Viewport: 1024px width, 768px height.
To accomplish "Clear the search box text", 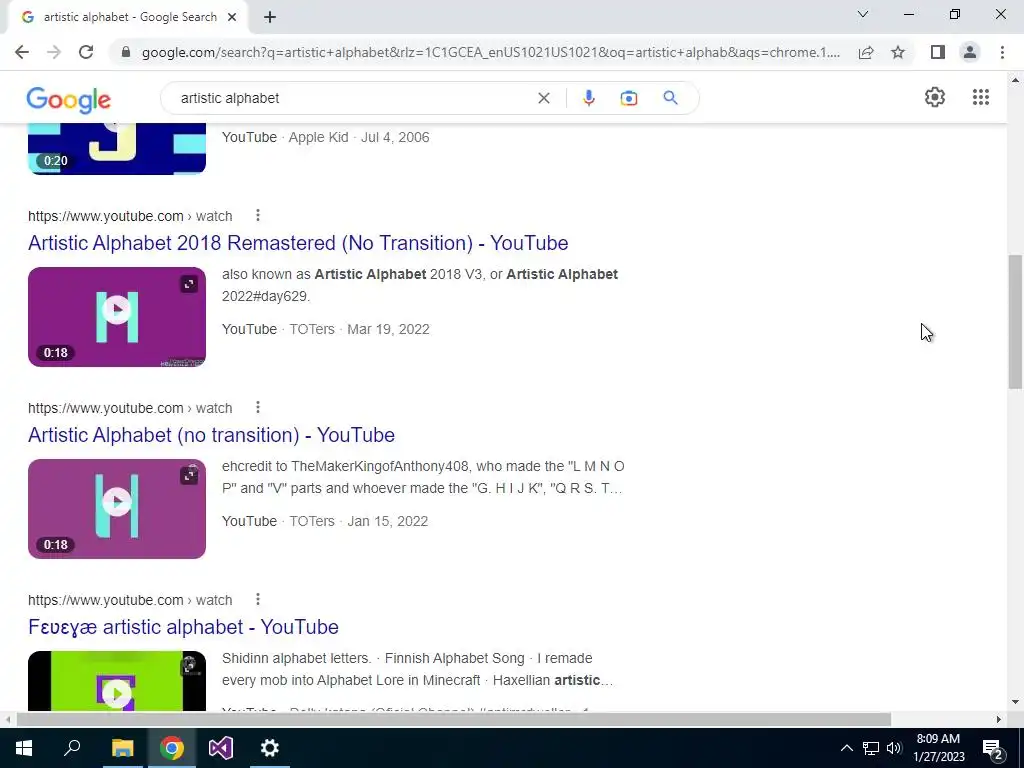I will tap(543, 98).
